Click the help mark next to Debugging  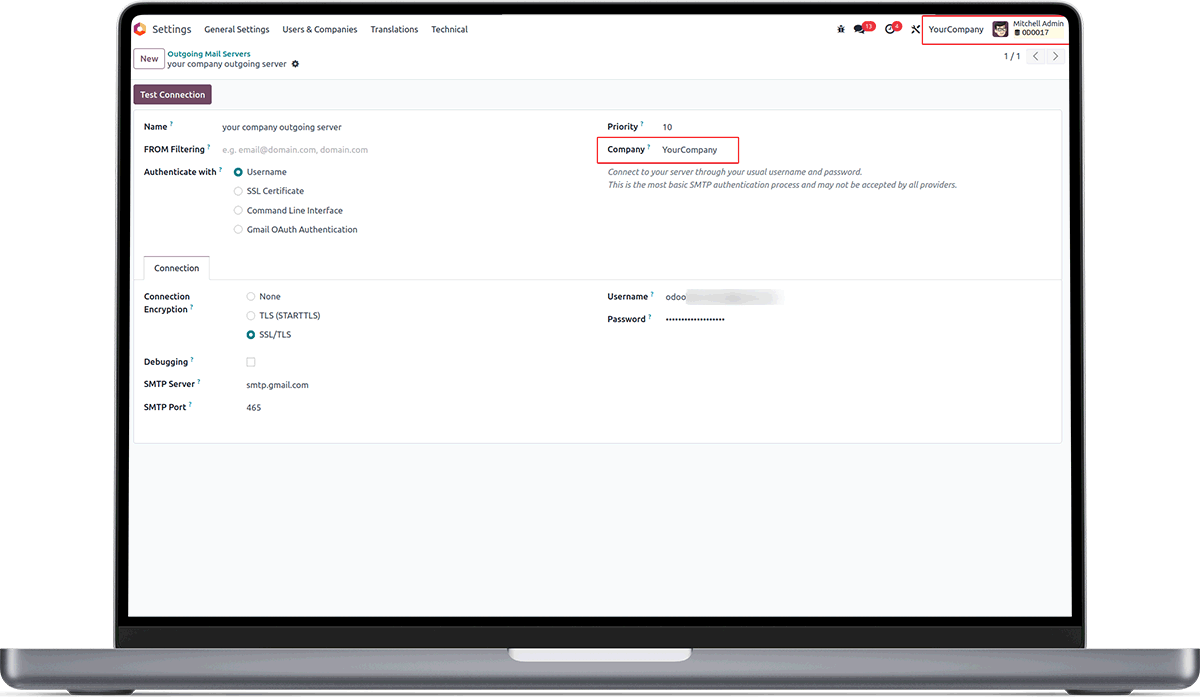[x=192, y=360]
